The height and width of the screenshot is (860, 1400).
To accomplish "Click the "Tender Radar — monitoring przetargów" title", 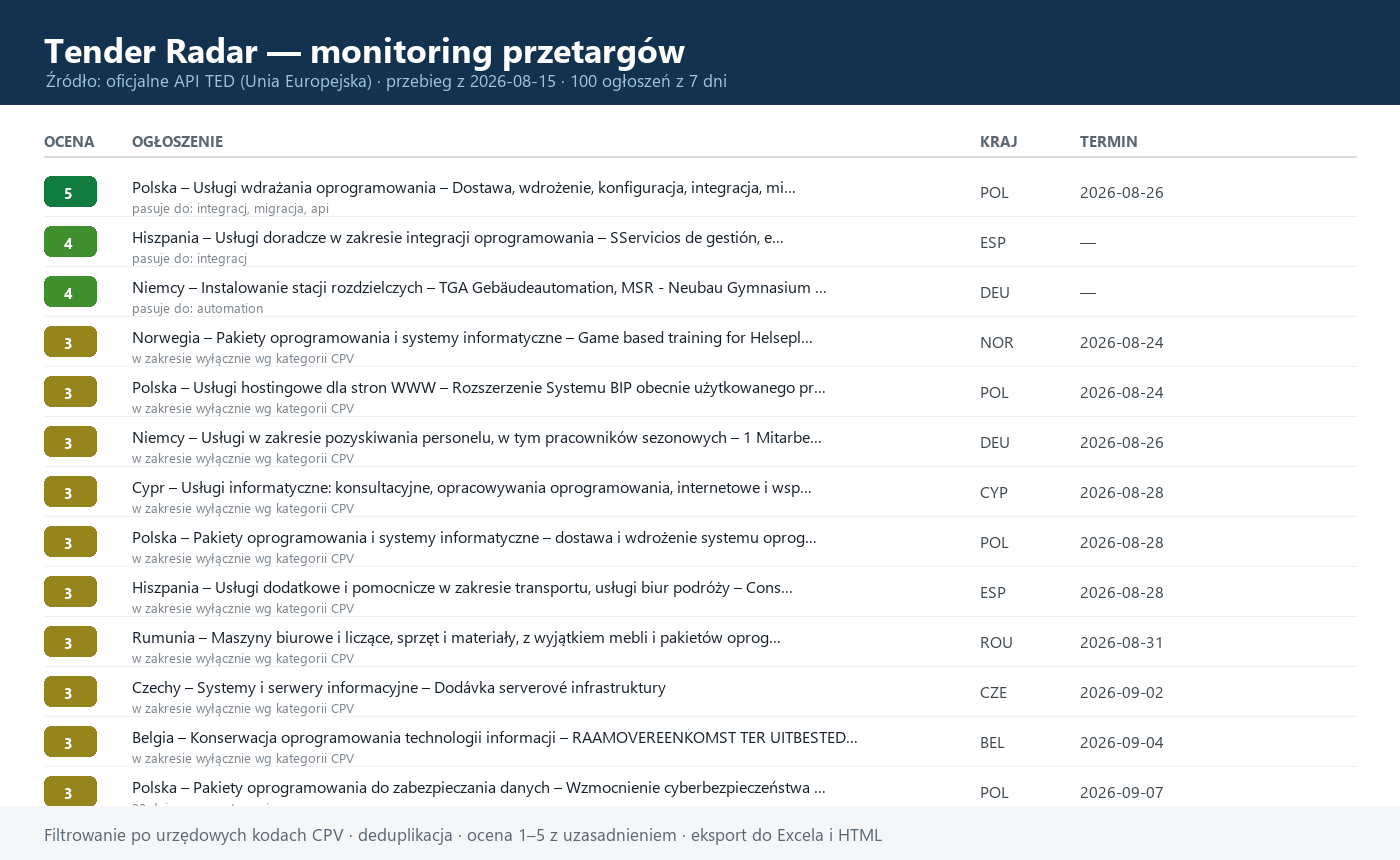I will coord(364,51).
